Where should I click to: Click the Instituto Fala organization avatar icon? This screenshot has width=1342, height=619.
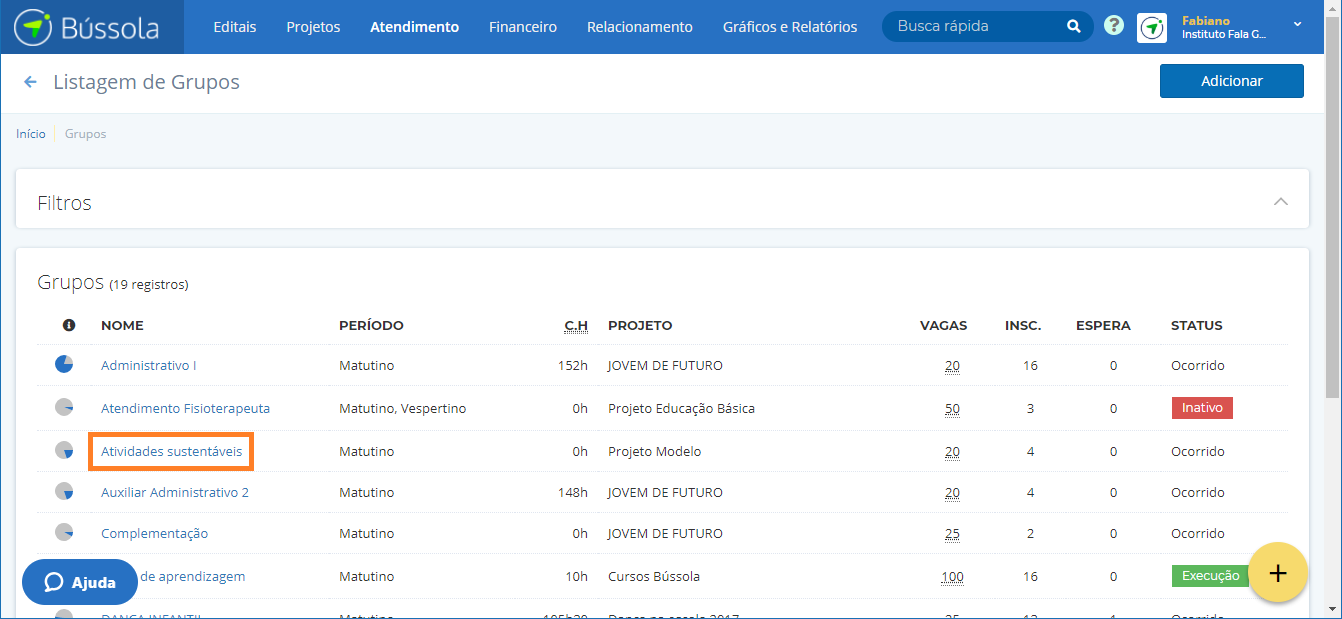[x=1152, y=28]
